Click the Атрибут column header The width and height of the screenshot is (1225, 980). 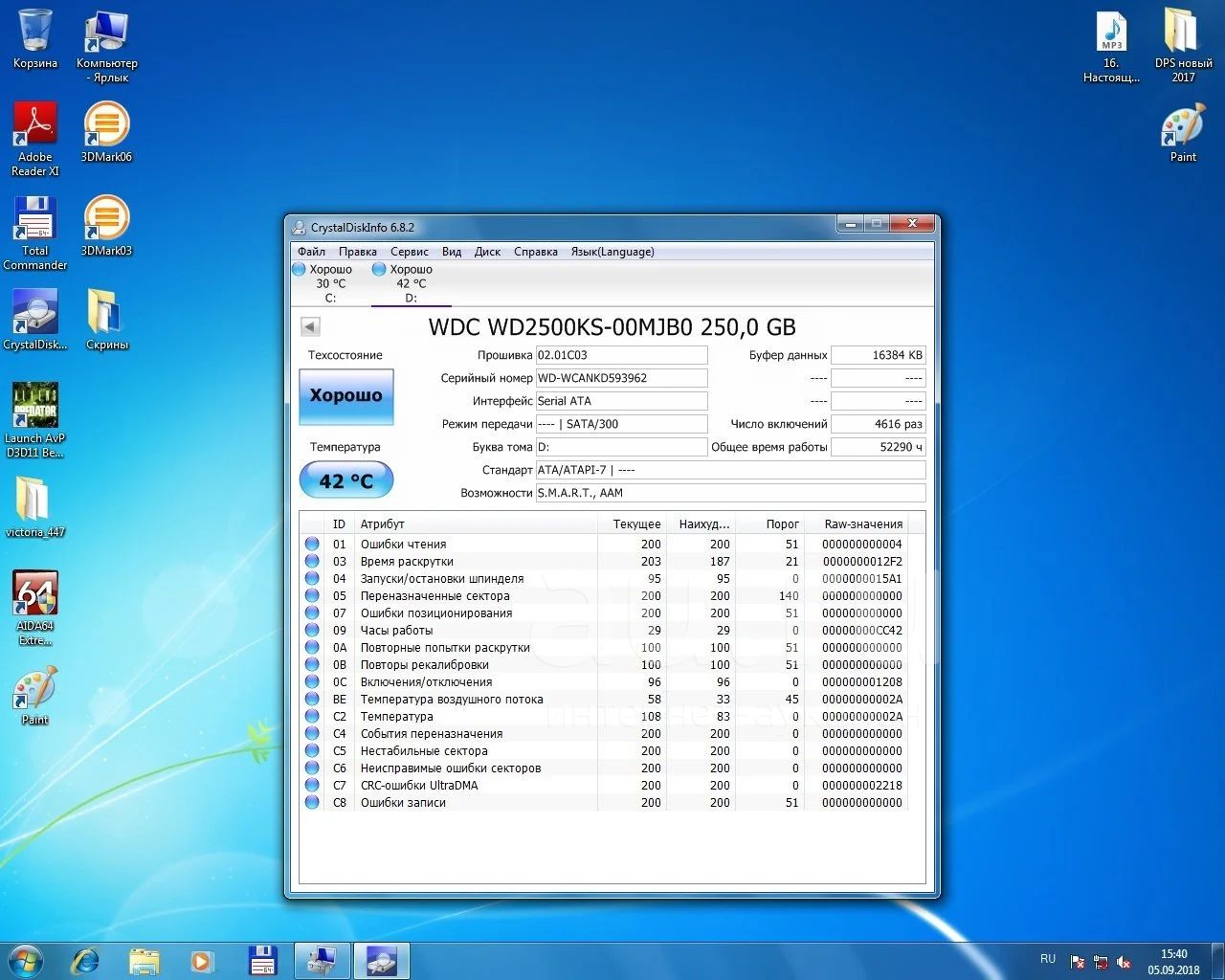coord(477,524)
